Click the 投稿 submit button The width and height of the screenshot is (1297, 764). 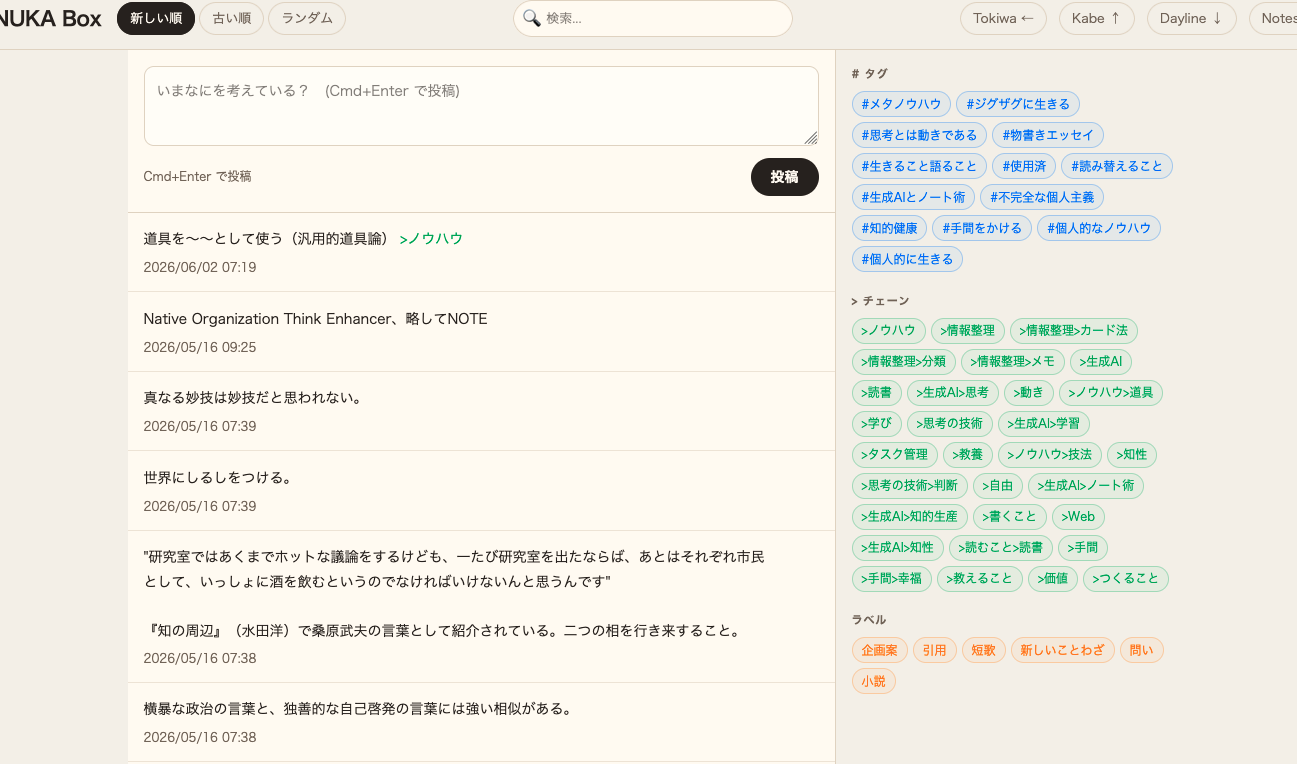(x=785, y=177)
